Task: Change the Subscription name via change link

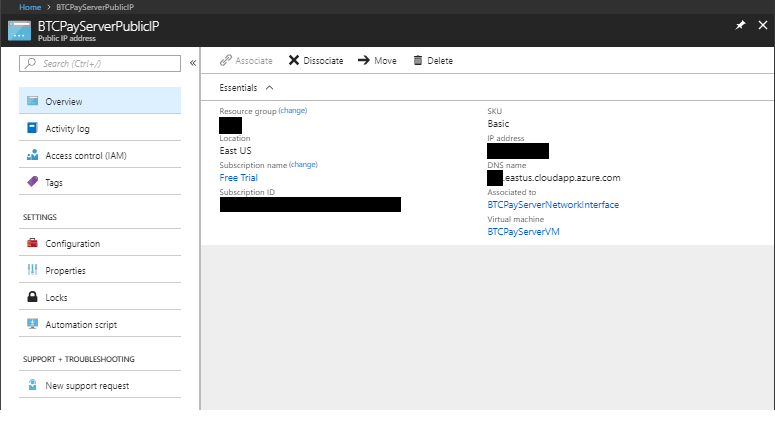Action: tap(303, 165)
